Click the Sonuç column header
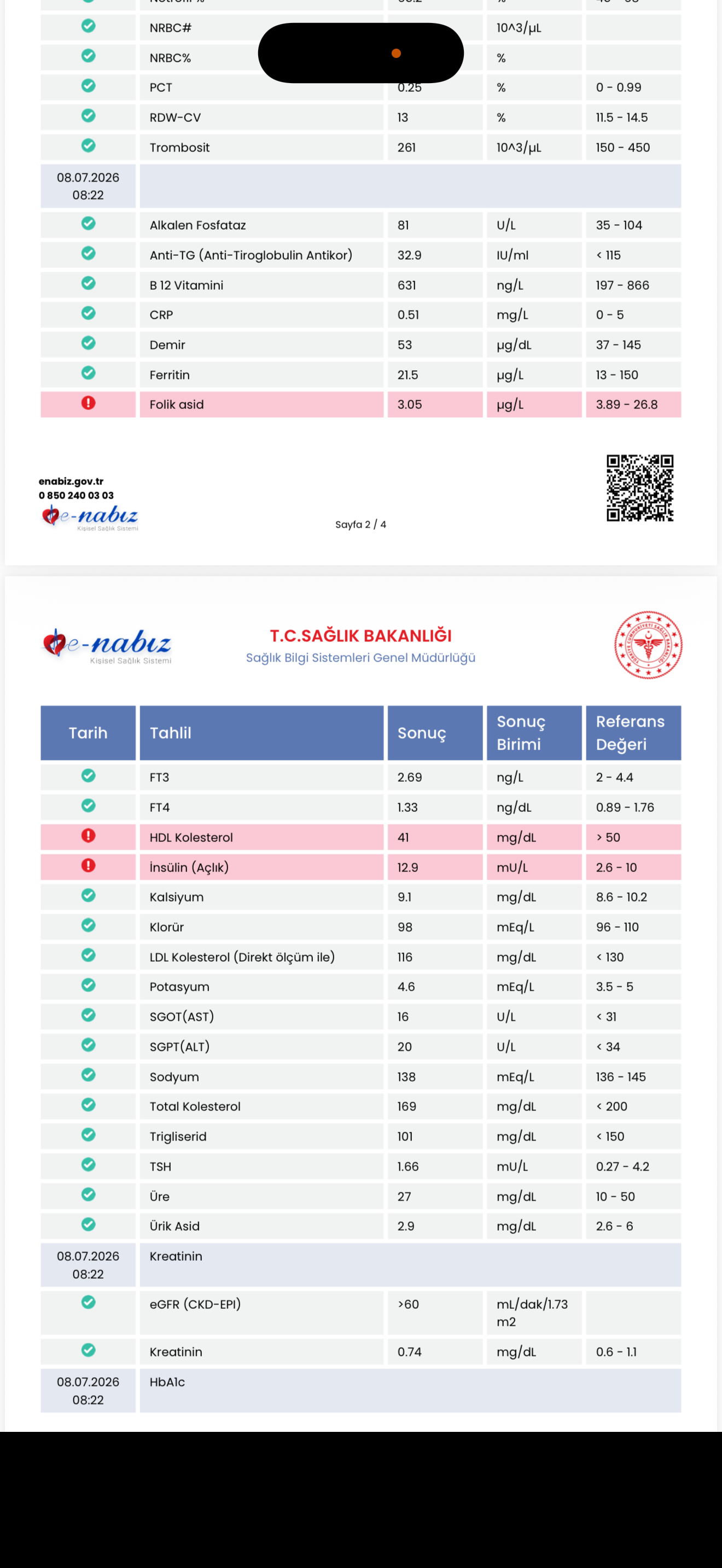 click(x=435, y=733)
